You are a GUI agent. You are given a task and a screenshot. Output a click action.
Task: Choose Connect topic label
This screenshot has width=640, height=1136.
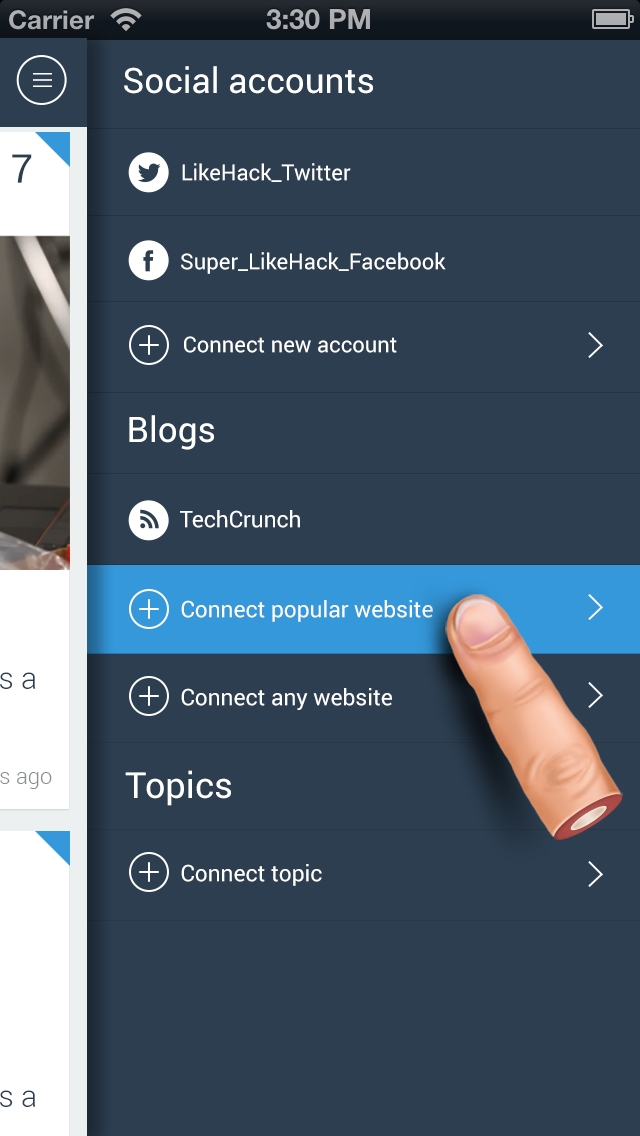251,874
